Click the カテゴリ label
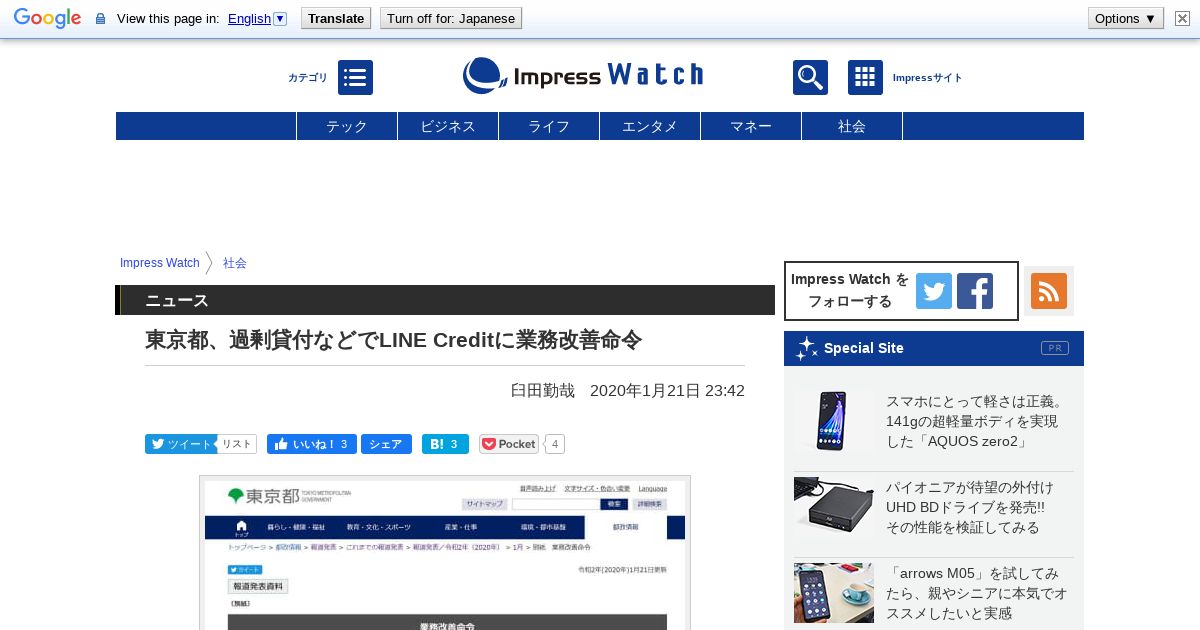The width and height of the screenshot is (1200, 630). tap(308, 77)
